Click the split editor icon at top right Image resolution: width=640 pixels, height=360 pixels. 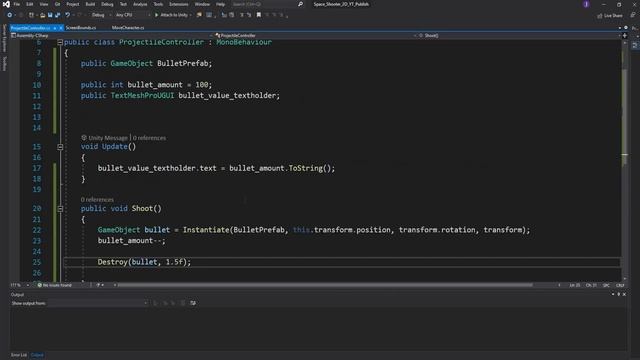(625, 36)
